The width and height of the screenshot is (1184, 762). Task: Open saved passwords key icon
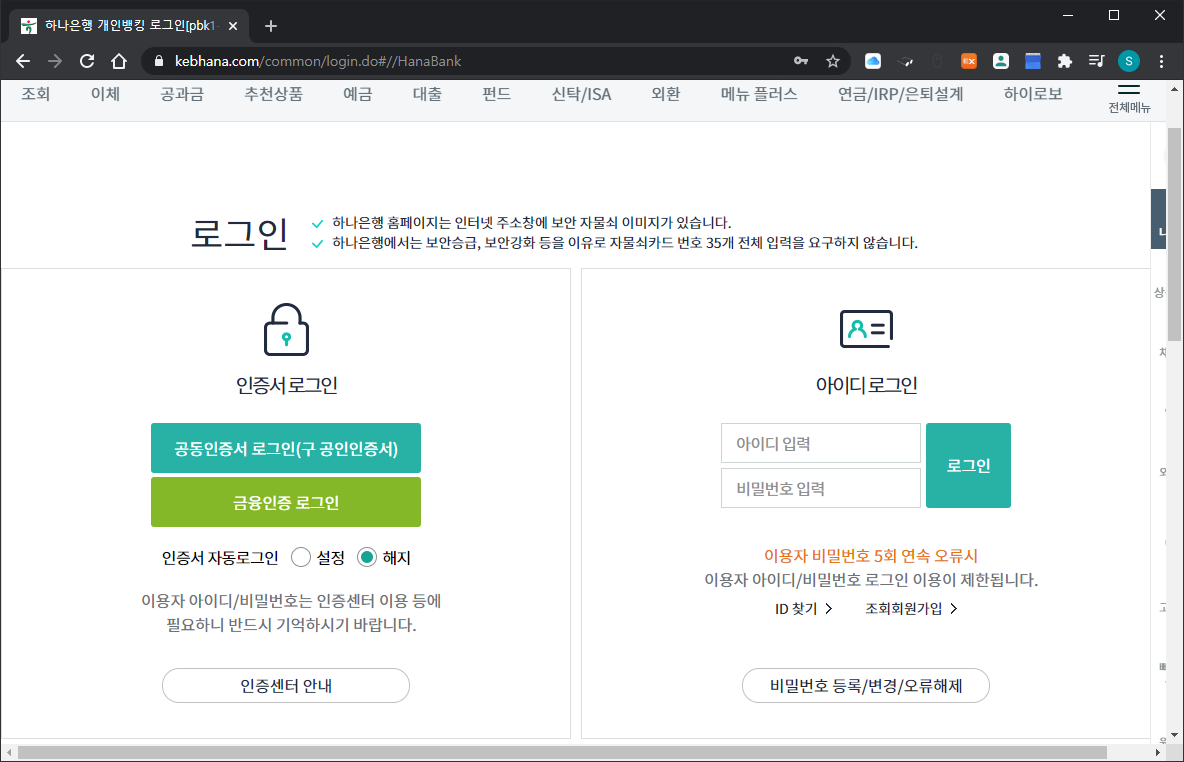[x=801, y=61]
